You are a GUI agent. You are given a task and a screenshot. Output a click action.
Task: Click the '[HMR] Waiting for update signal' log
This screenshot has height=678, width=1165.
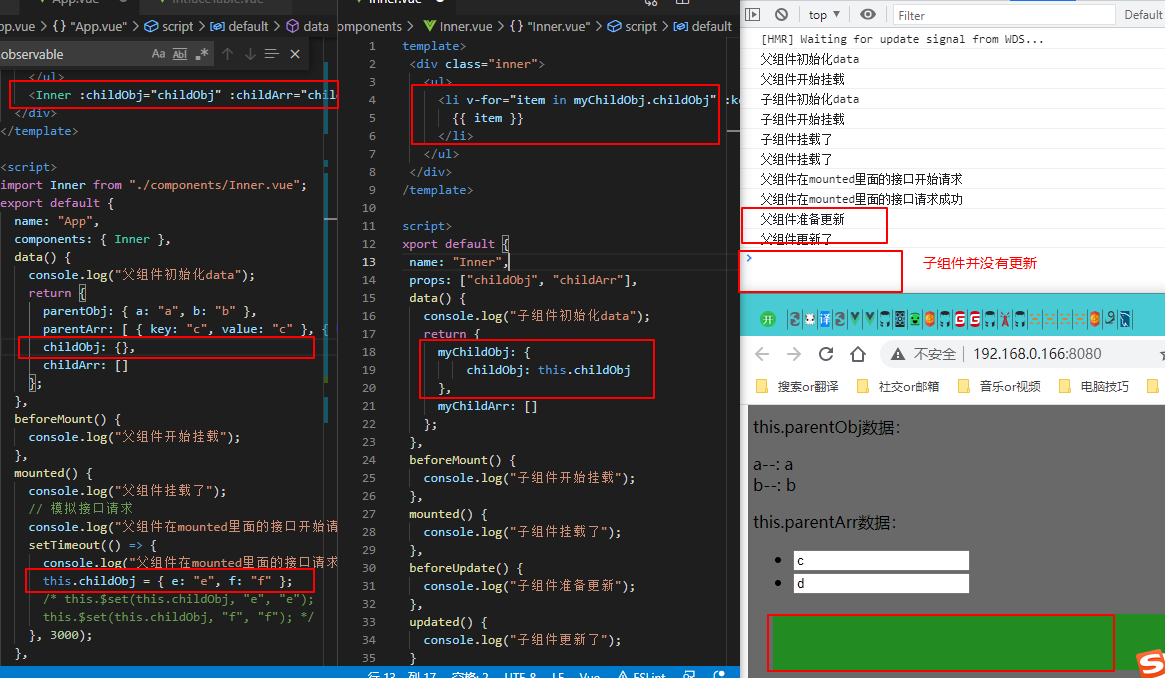(903, 39)
